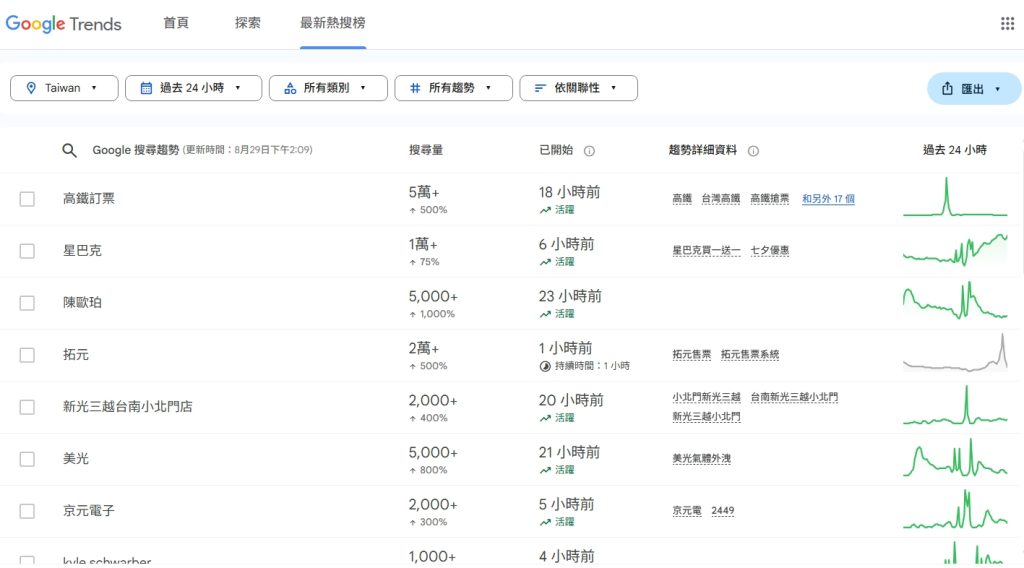Click trending-up icon in 美光 row

[545, 470]
